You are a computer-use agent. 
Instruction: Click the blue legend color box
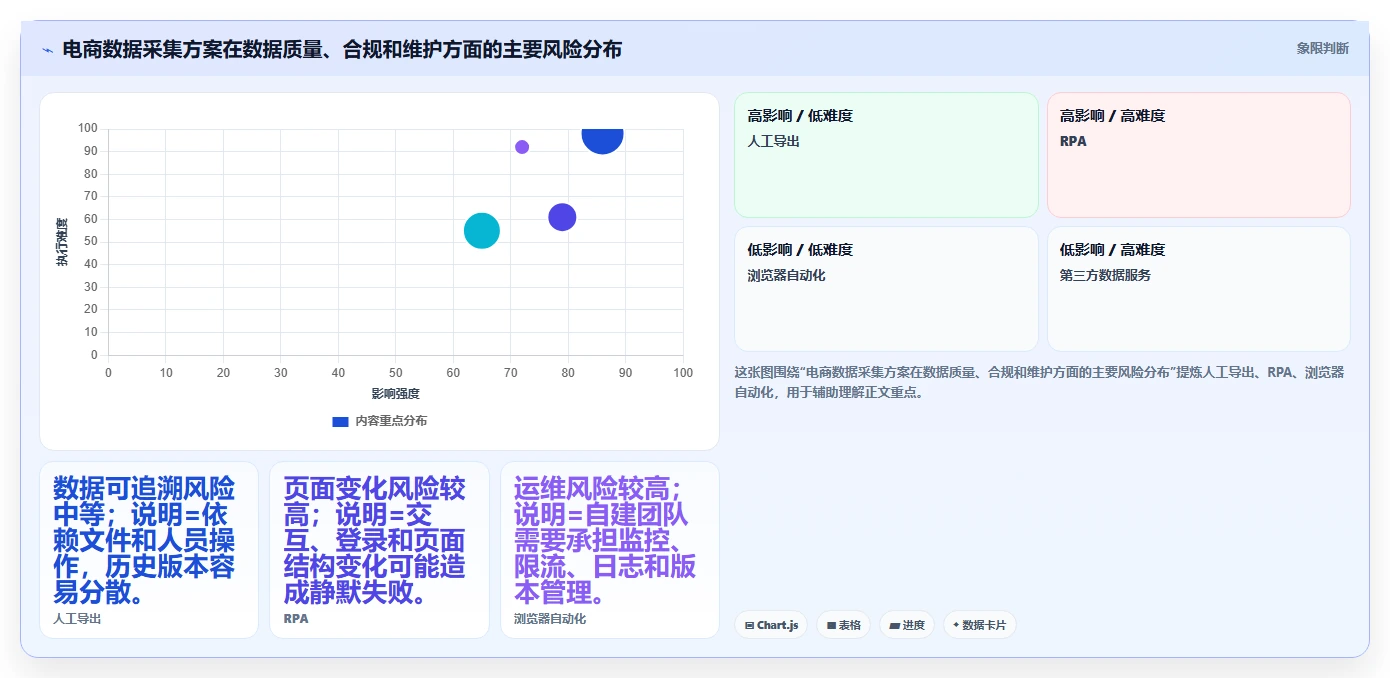[340, 421]
